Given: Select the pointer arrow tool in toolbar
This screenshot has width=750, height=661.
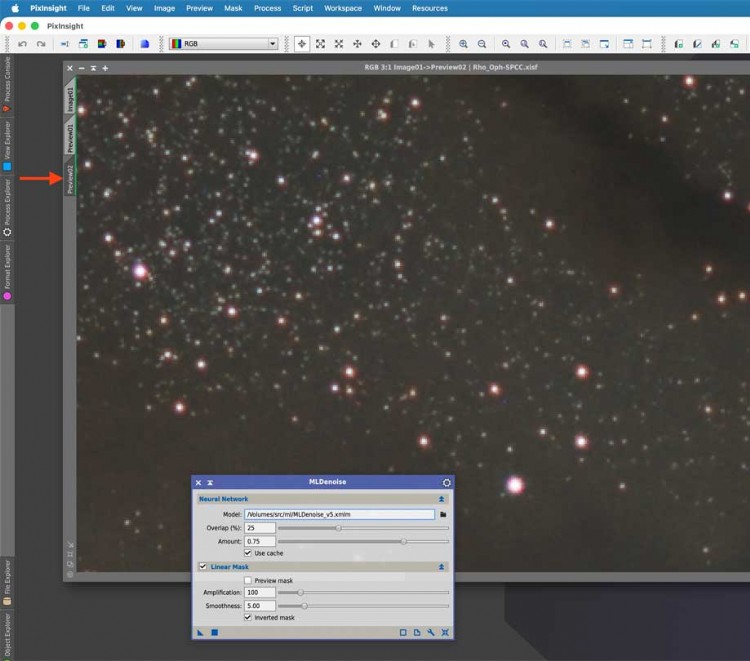Looking at the screenshot, I should (431, 44).
